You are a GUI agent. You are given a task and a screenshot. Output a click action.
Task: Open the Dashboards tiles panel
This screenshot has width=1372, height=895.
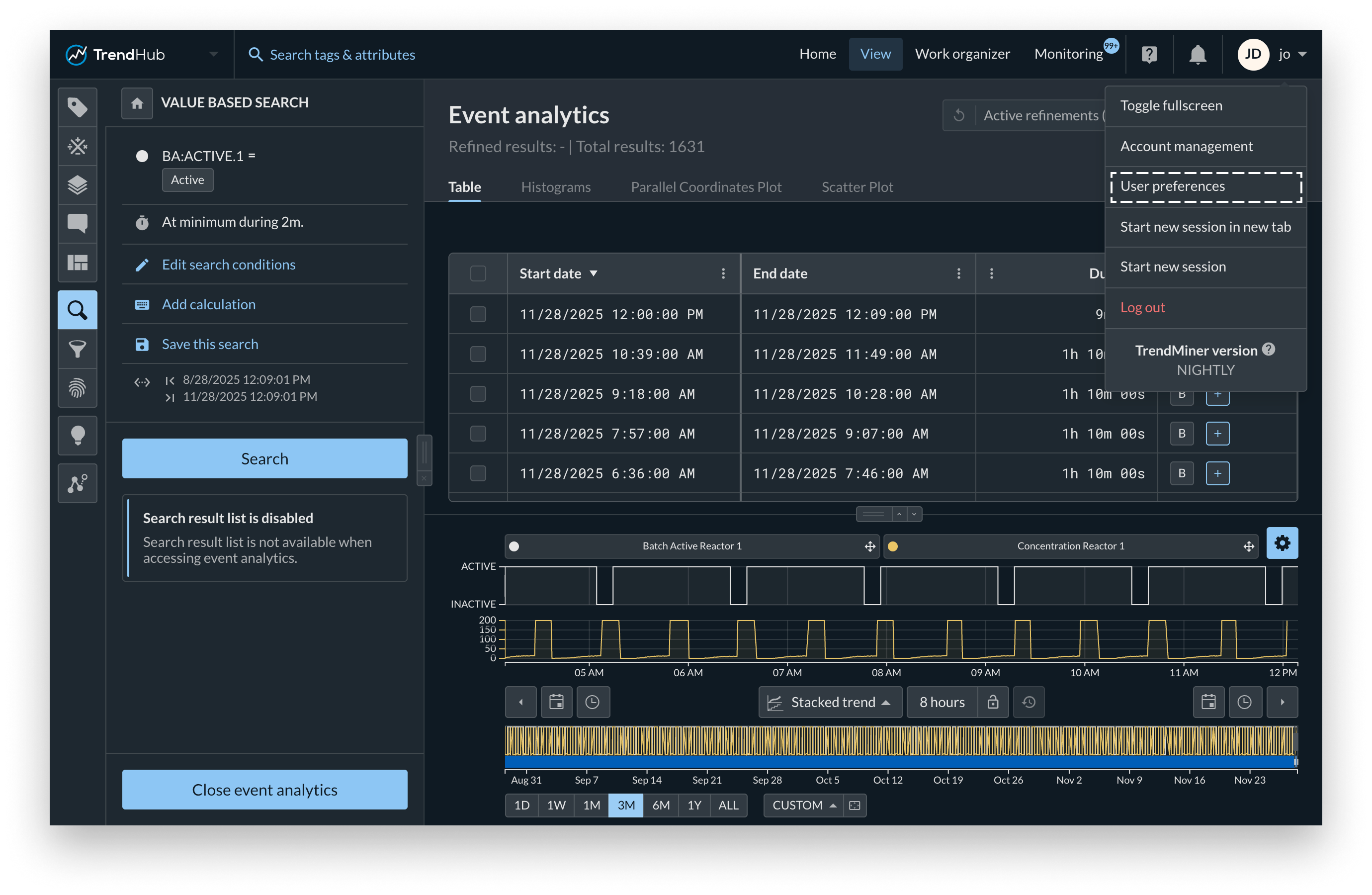[x=77, y=264]
